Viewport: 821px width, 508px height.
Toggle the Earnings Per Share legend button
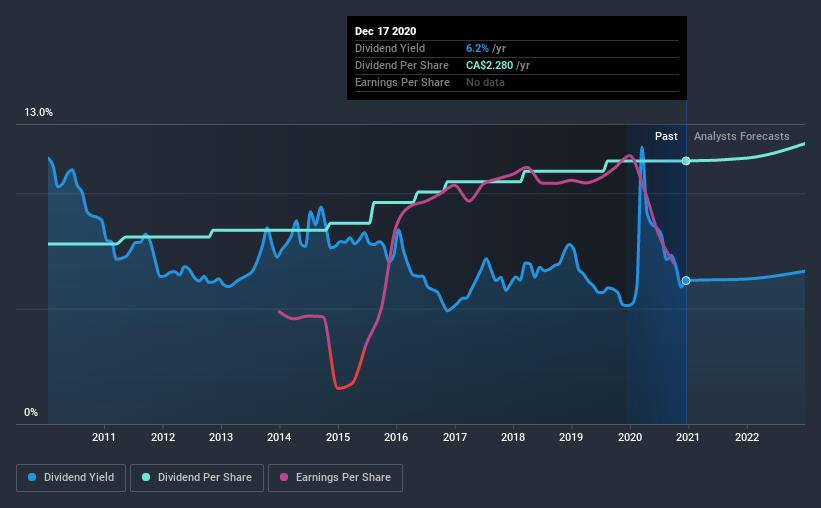click(335, 478)
